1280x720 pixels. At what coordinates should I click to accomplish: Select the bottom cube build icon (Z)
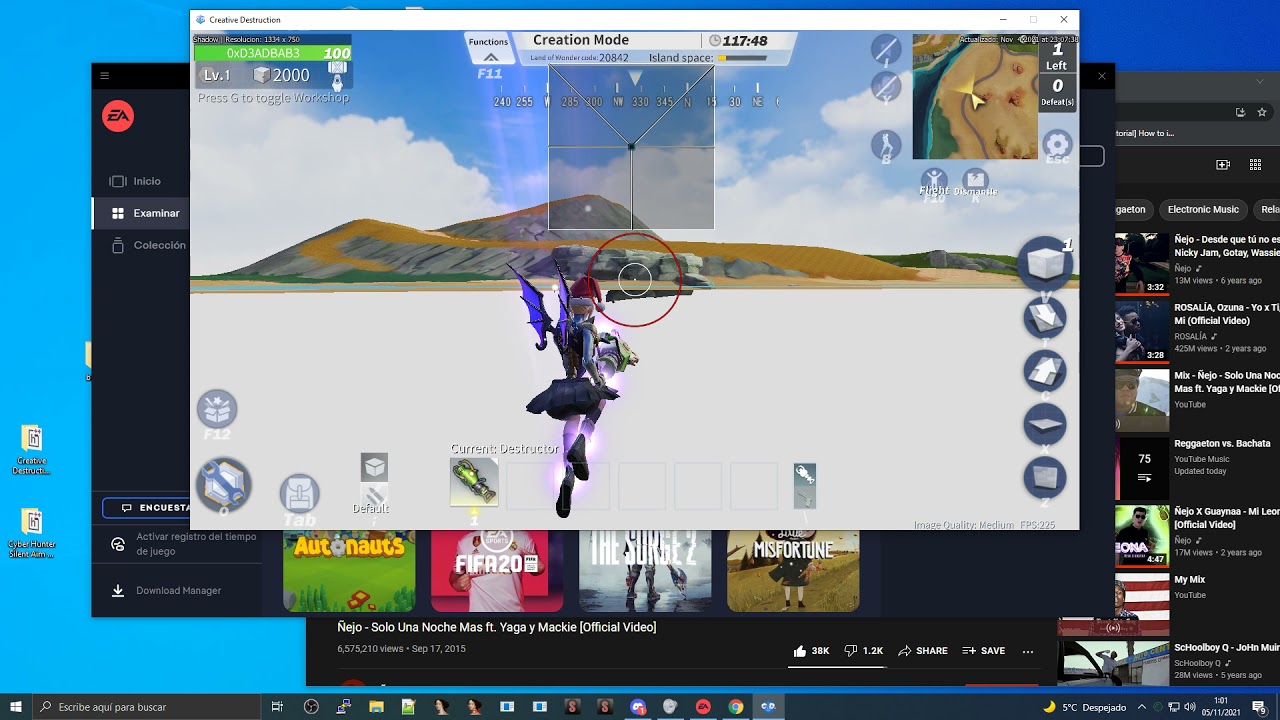click(x=1045, y=478)
